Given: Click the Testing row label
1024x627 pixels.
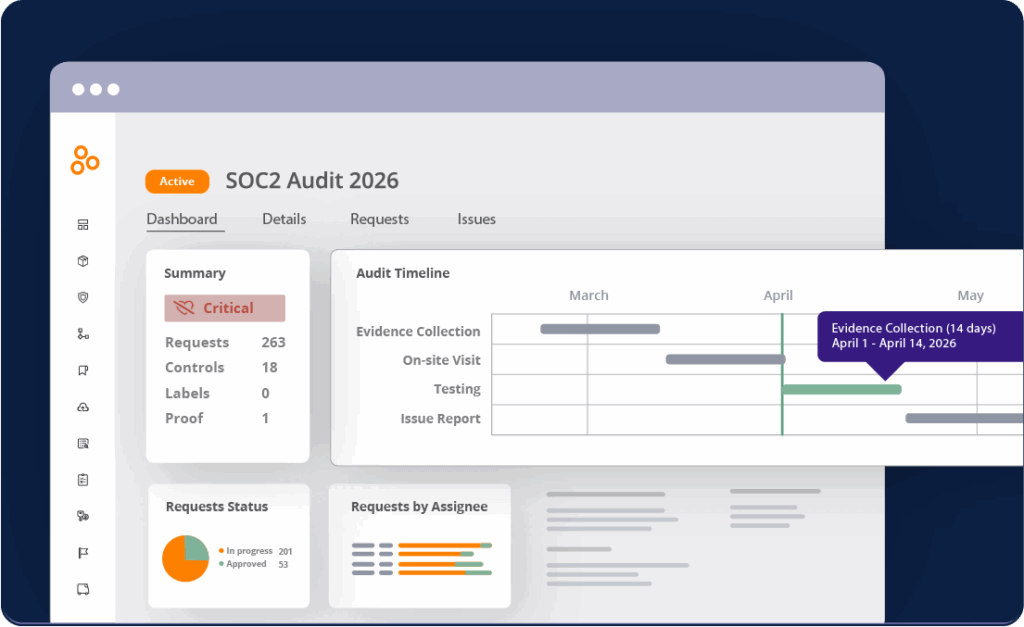Looking at the screenshot, I should pos(457,389).
